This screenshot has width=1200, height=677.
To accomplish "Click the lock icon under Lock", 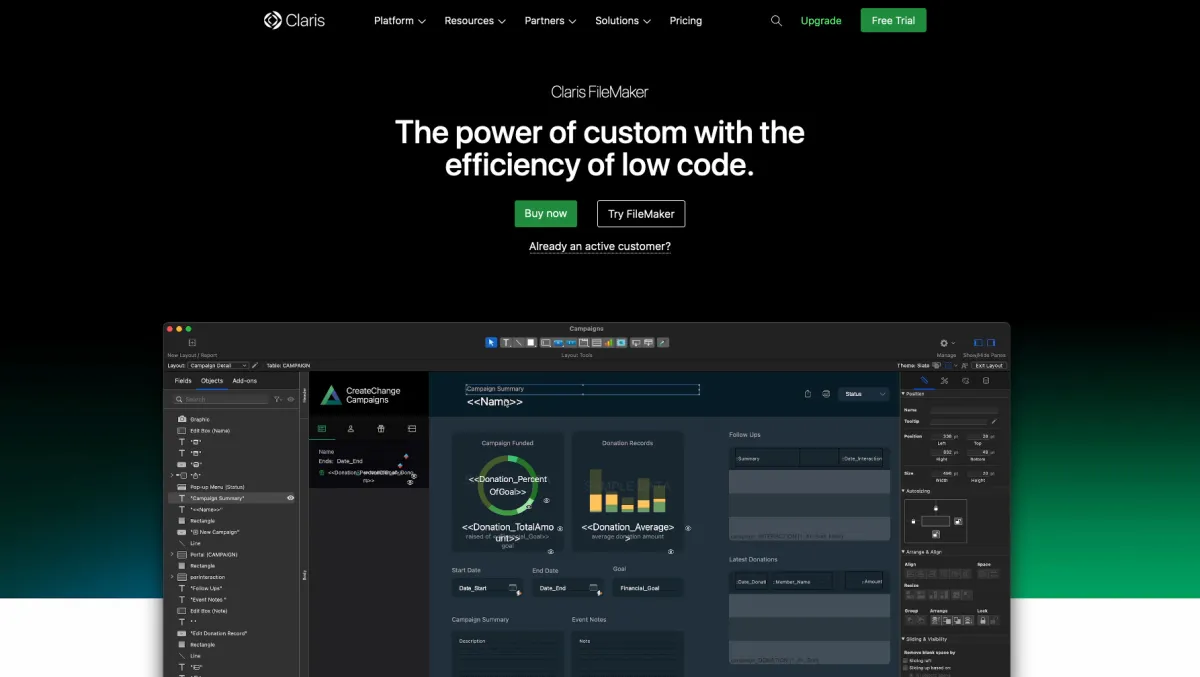I will (x=982, y=620).
